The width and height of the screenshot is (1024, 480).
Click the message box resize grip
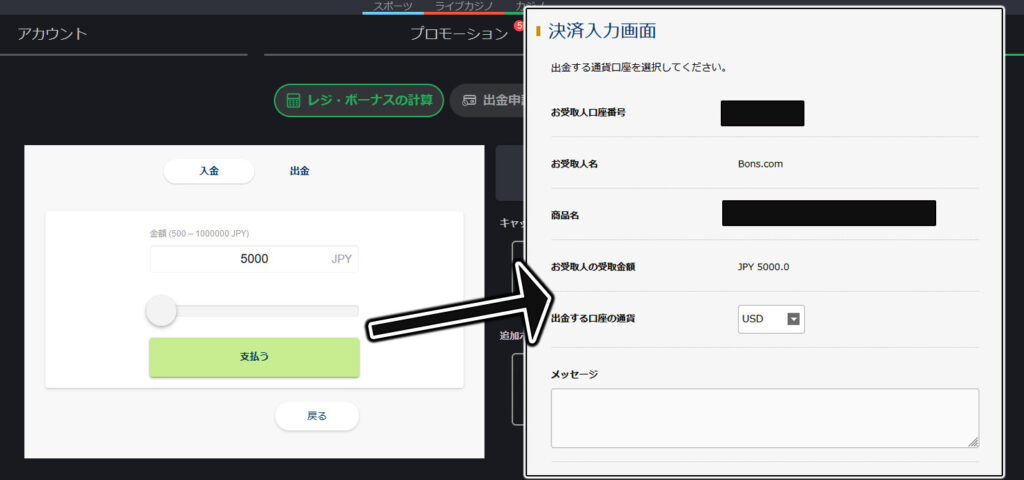pyautogui.click(x=972, y=442)
